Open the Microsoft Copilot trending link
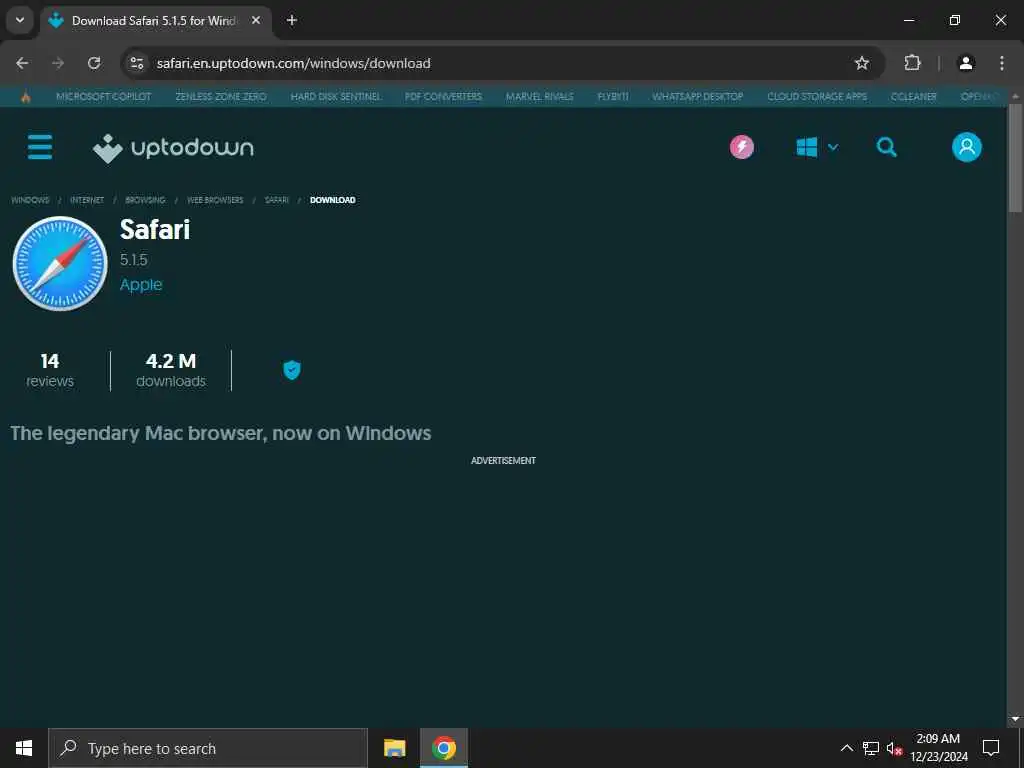This screenshot has height=768, width=1024. [x=104, y=97]
